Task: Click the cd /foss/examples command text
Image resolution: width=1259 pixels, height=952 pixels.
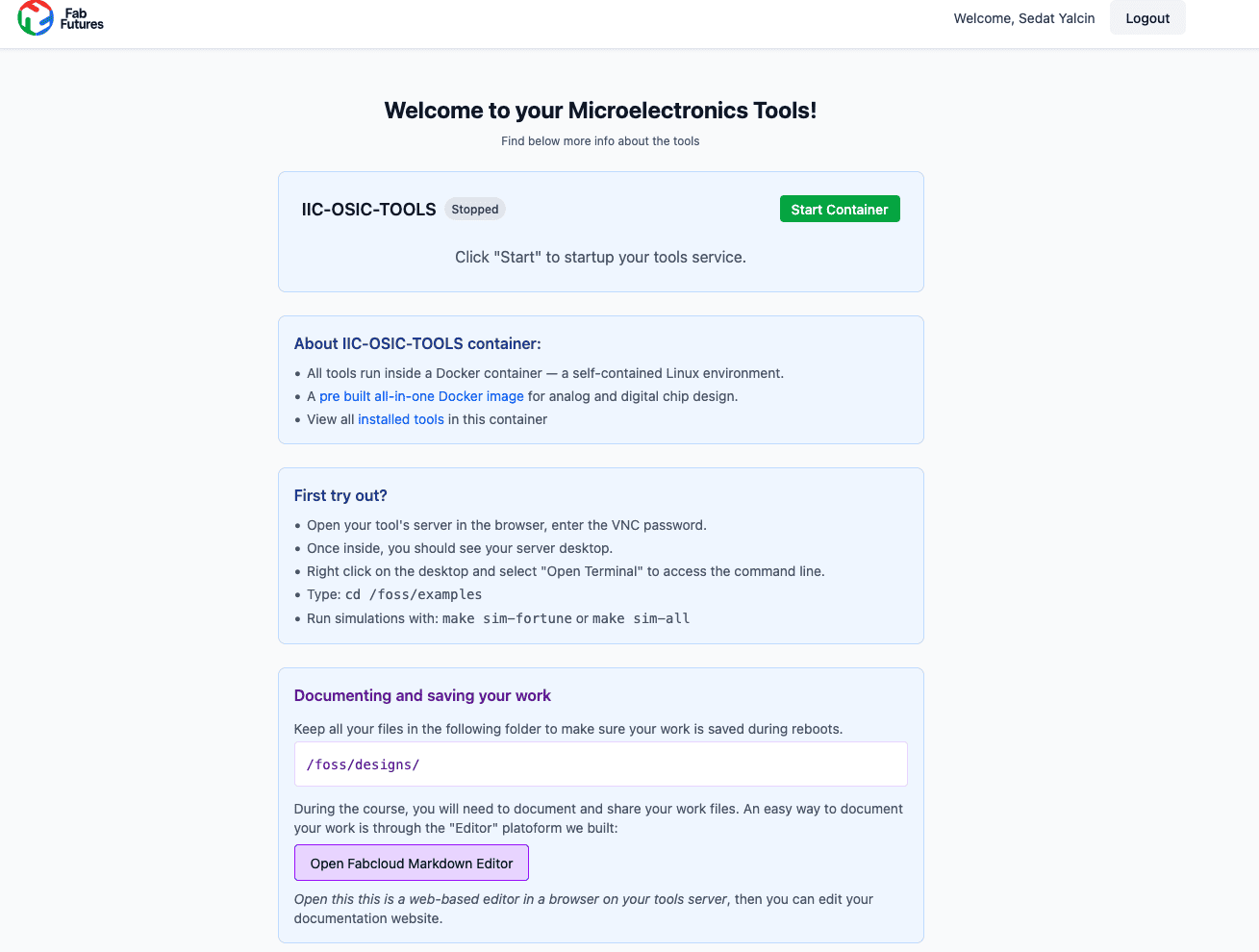Action: [414, 594]
